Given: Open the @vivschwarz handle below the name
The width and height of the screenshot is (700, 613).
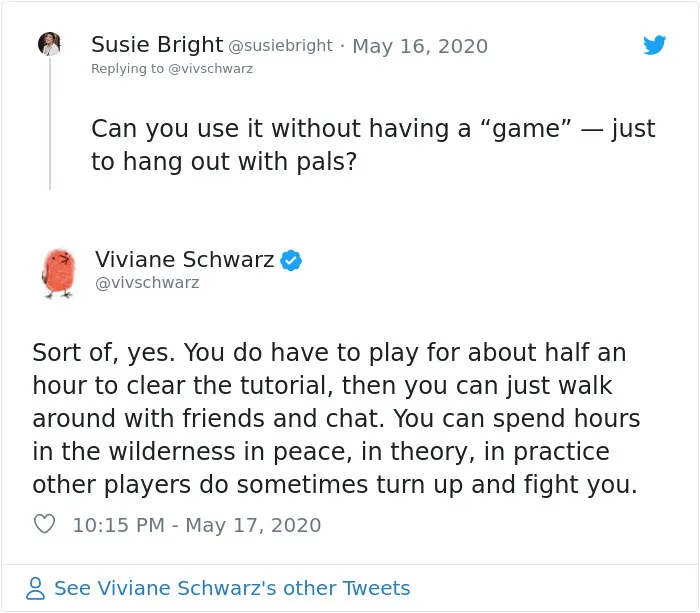Looking at the screenshot, I should pyautogui.click(x=147, y=283).
